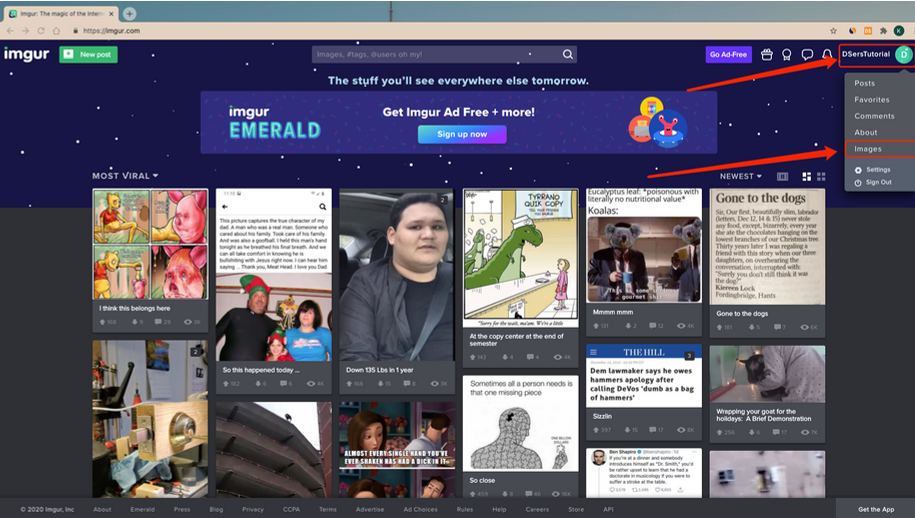Click the Get the App button
915x518 pixels.
875,509
